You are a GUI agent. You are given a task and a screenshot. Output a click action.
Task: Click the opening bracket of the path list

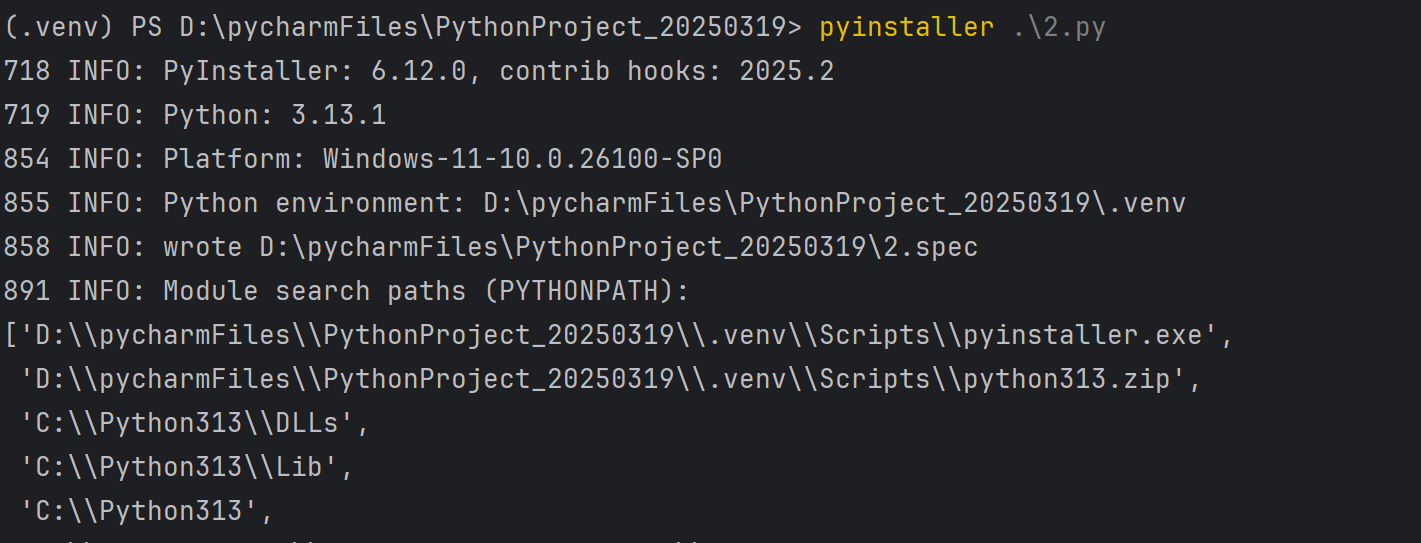coord(11,336)
